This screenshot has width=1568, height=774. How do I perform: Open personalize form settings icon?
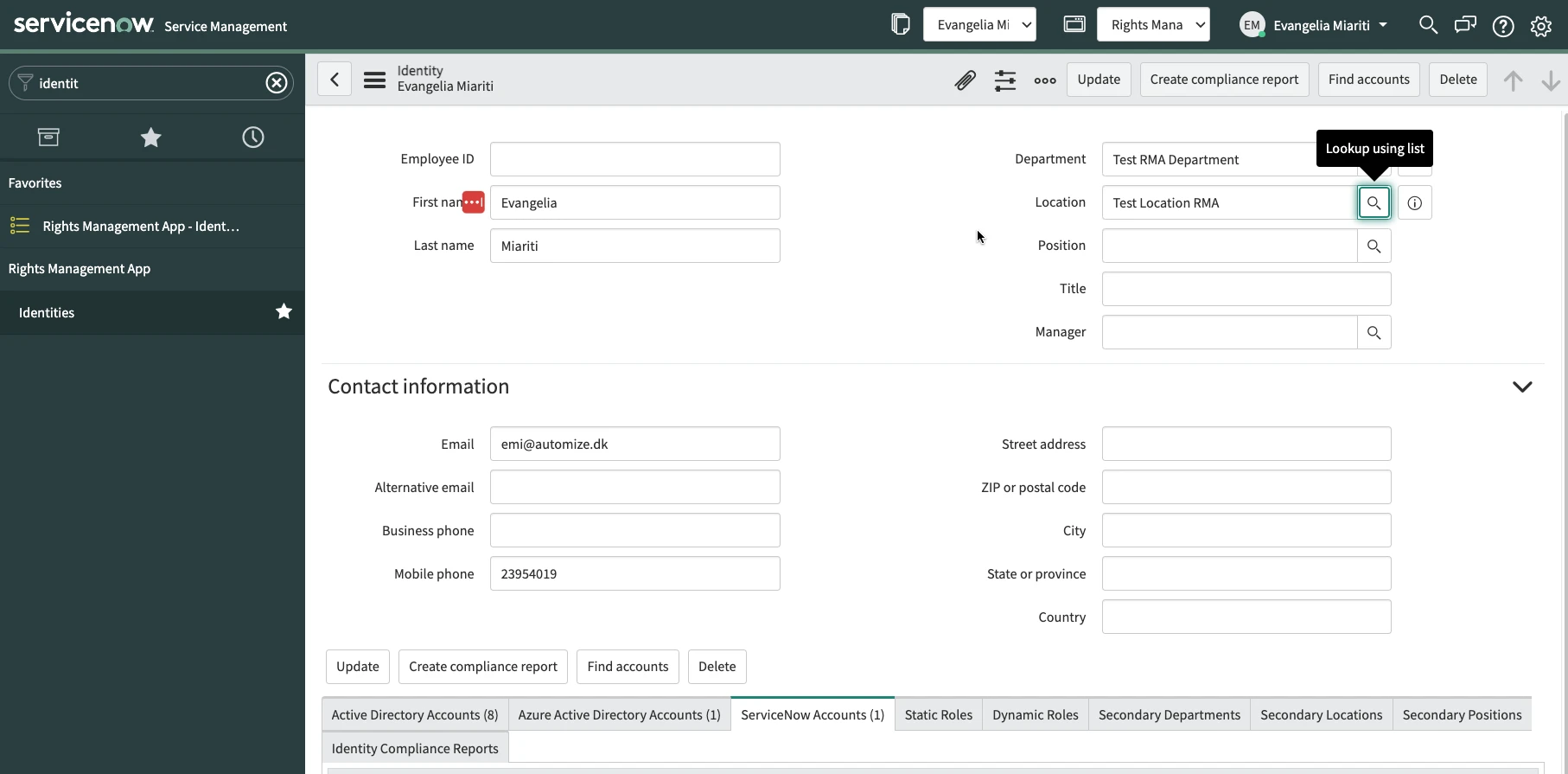tap(1004, 80)
